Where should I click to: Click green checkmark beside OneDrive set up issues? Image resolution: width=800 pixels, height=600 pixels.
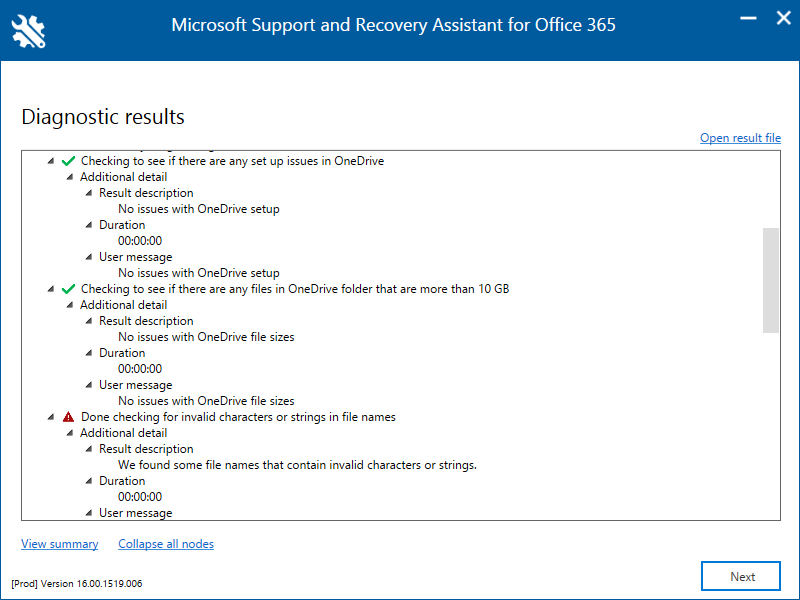[x=68, y=161]
